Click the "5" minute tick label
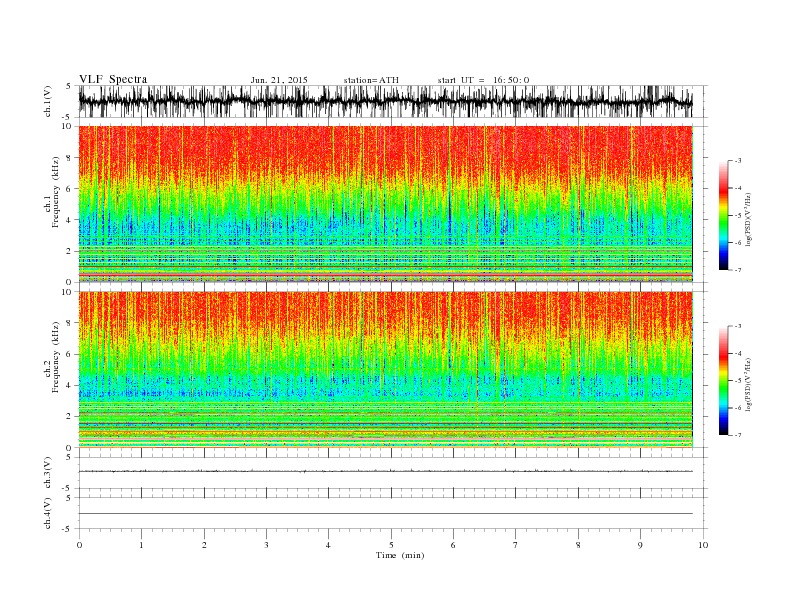The width and height of the screenshot is (792, 612). coord(391,545)
